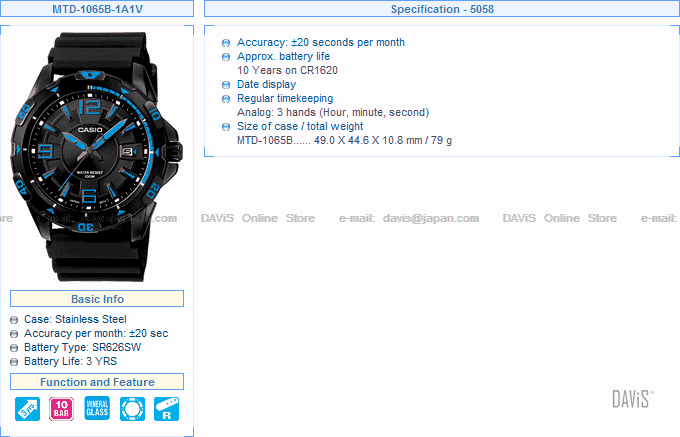Click the bullet beside Accuracy specification

click(x=226, y=43)
